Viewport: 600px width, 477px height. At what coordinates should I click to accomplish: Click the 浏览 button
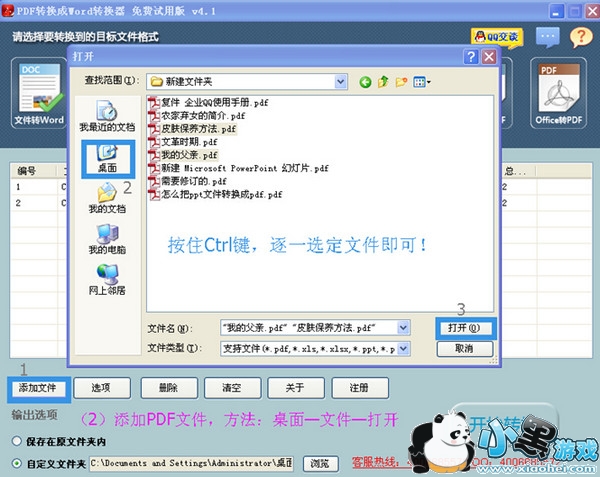pos(320,464)
